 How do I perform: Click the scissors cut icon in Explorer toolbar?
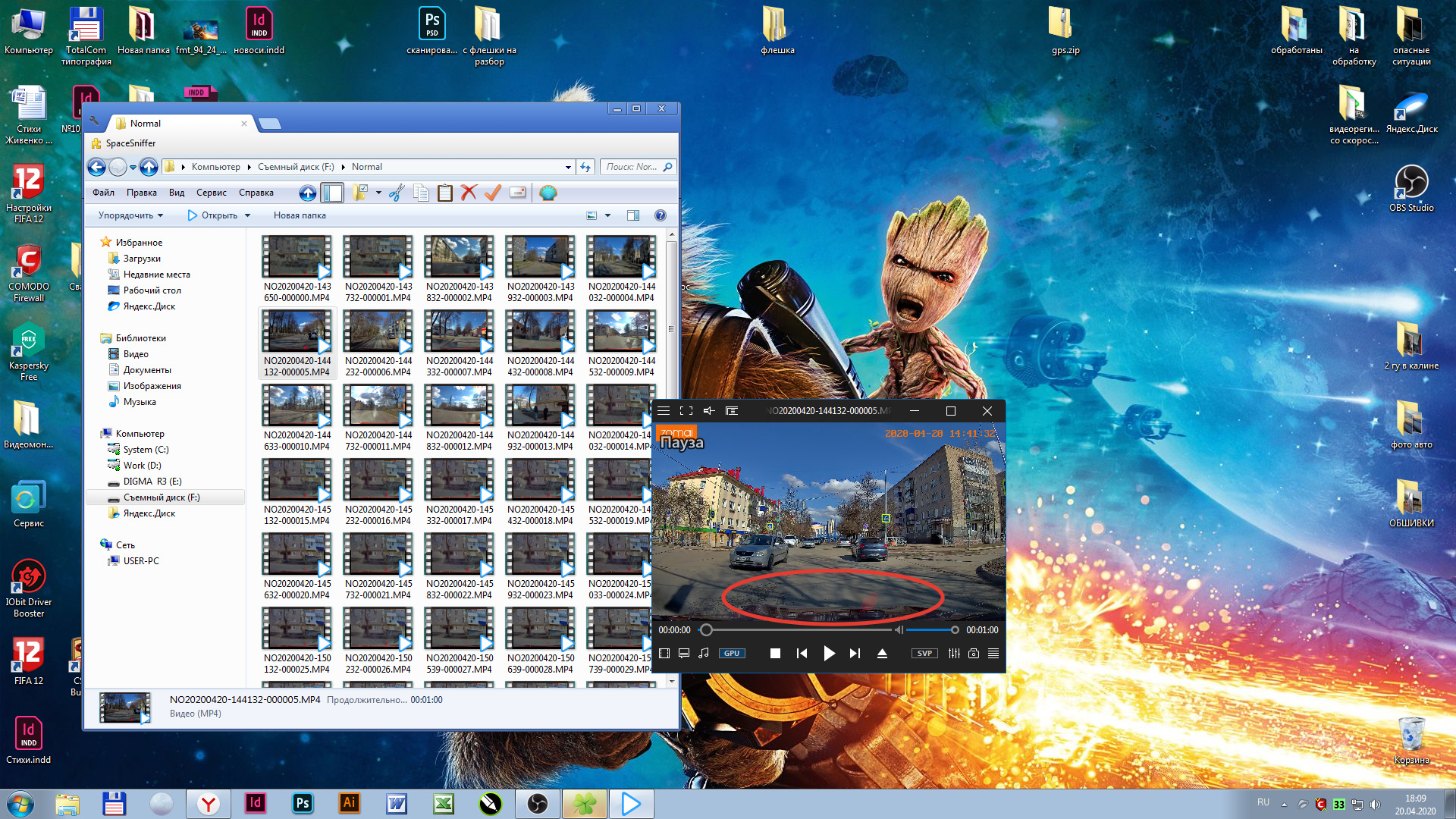[x=396, y=193]
